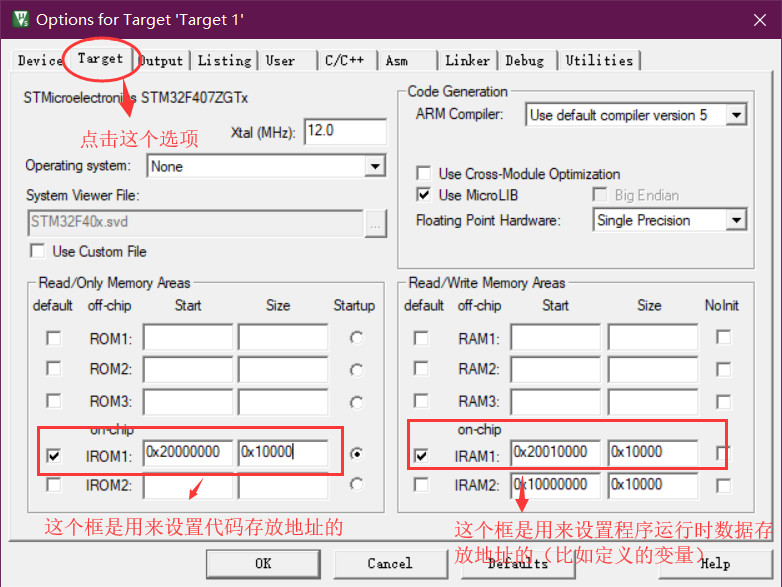The image size is (782, 587).
Task: Toggle the RAM3 NoInit checkbox
Action: [x=723, y=401]
